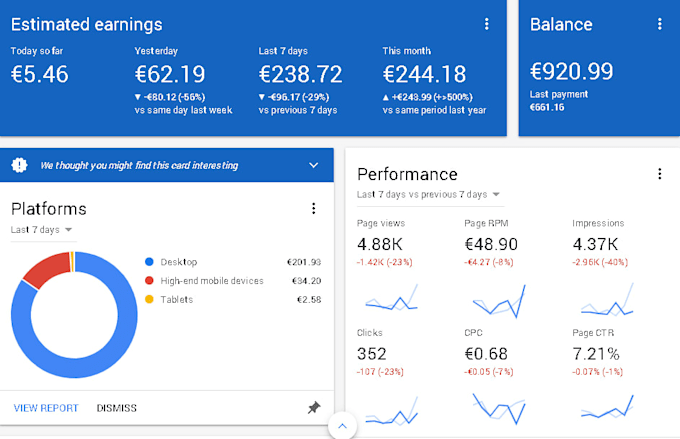Click the Page RPM sparkline chart

point(495,297)
